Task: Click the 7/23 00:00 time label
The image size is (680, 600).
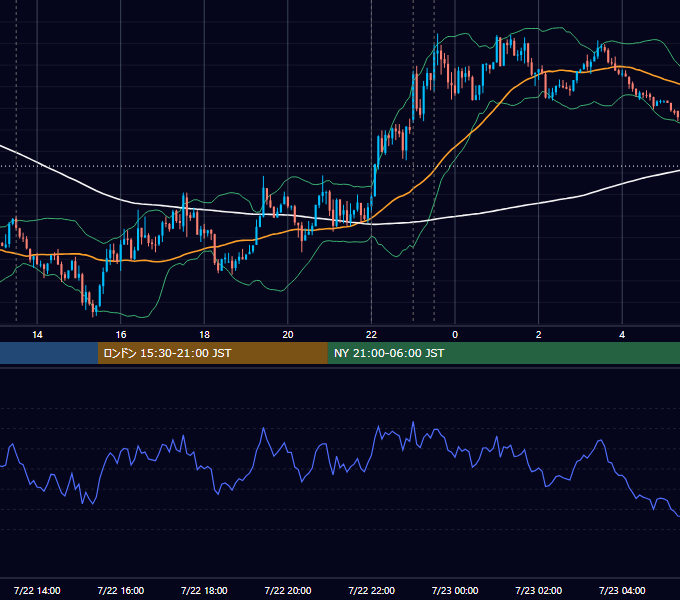Action: (x=455, y=590)
